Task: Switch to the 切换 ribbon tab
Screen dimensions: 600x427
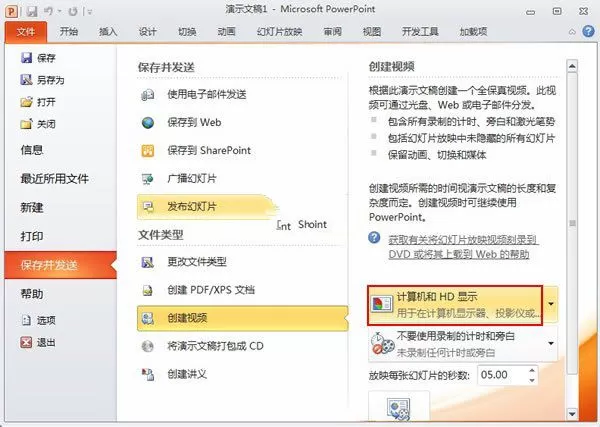Action: 187,32
